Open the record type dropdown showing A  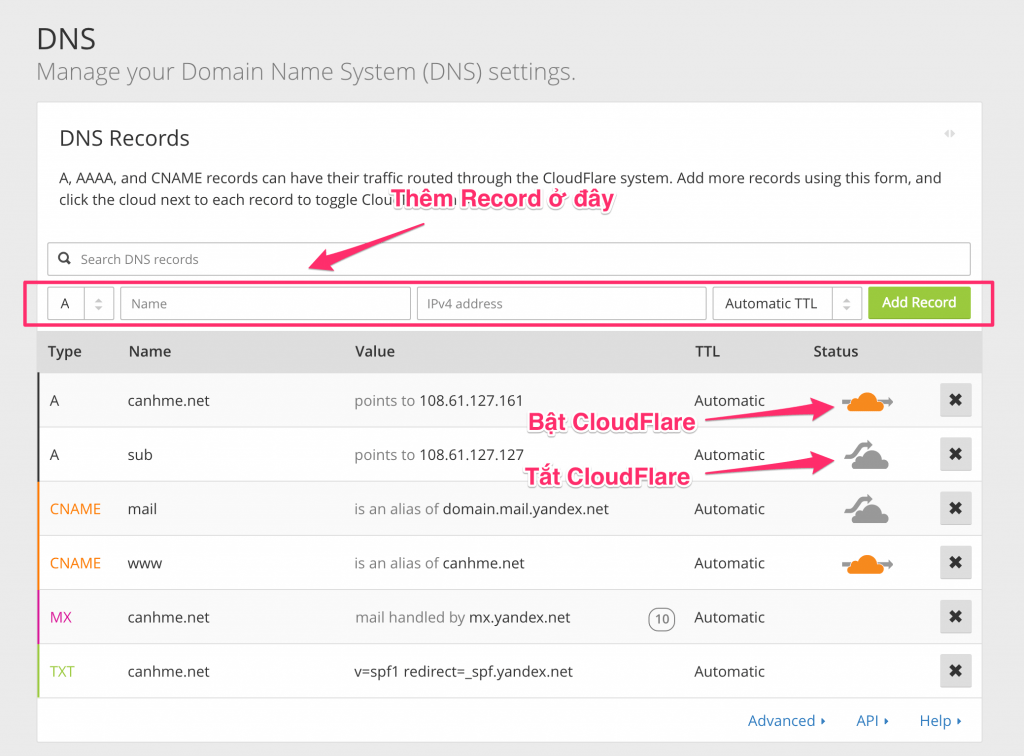tap(81, 304)
